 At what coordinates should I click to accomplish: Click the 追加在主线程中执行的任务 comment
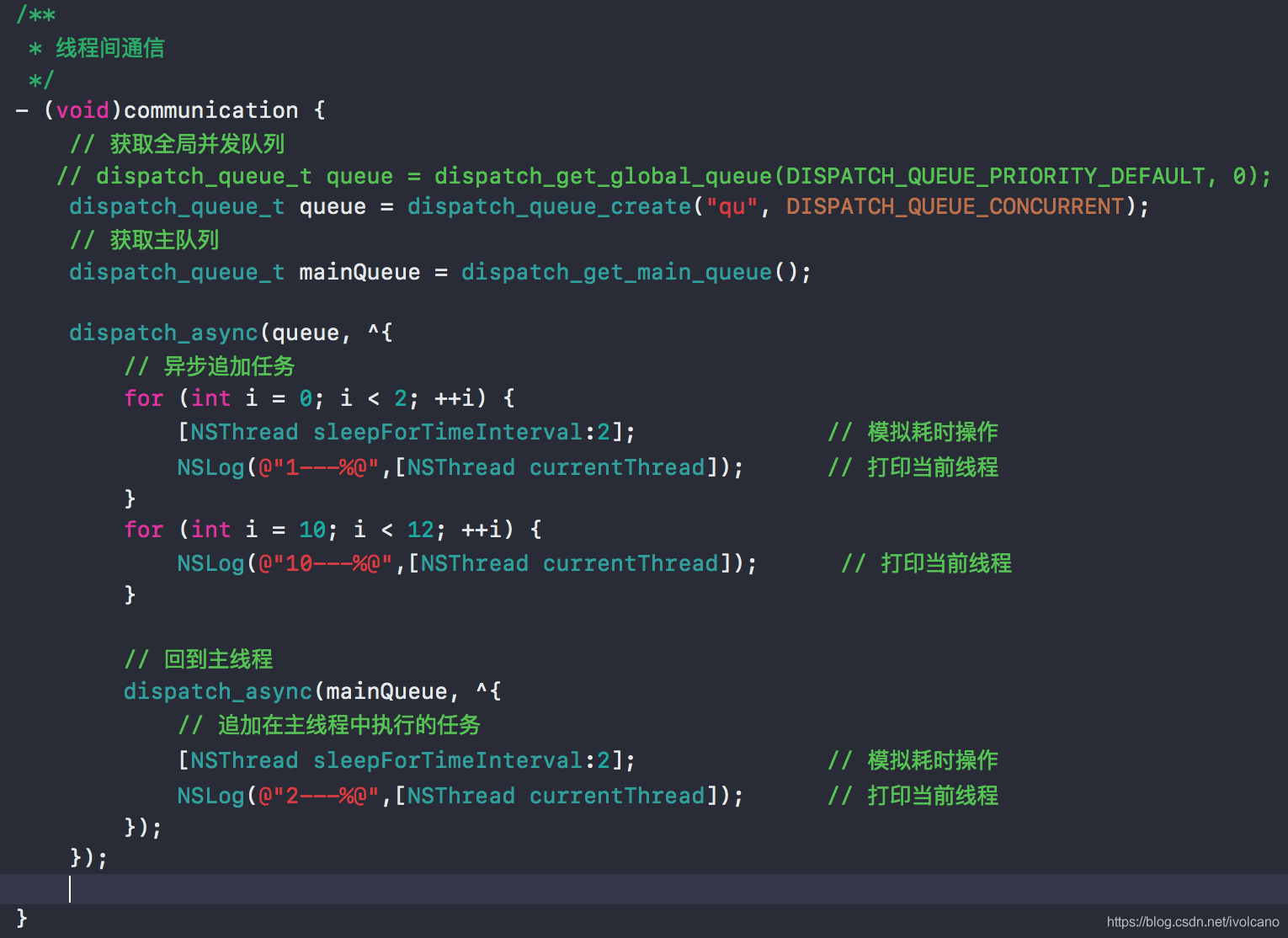coord(329,725)
